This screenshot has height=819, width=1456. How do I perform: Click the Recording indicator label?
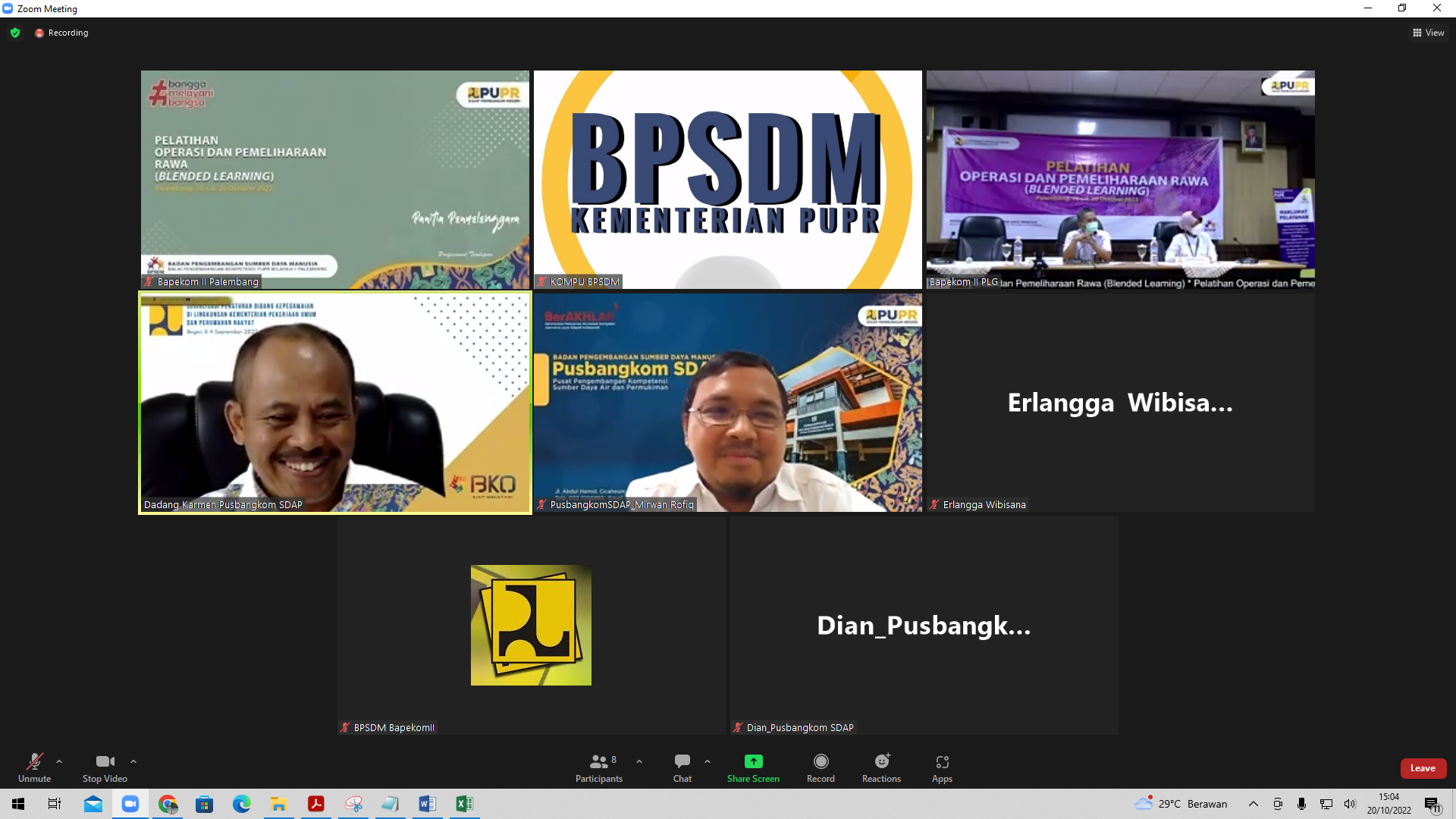(x=67, y=33)
